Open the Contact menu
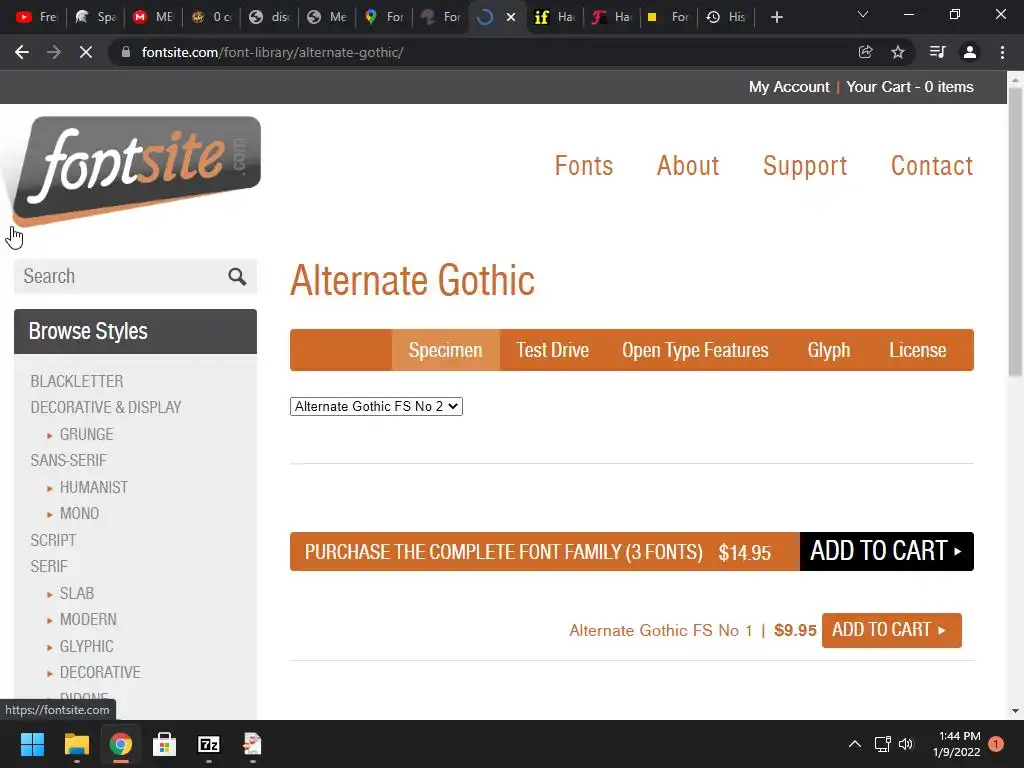 [x=932, y=166]
